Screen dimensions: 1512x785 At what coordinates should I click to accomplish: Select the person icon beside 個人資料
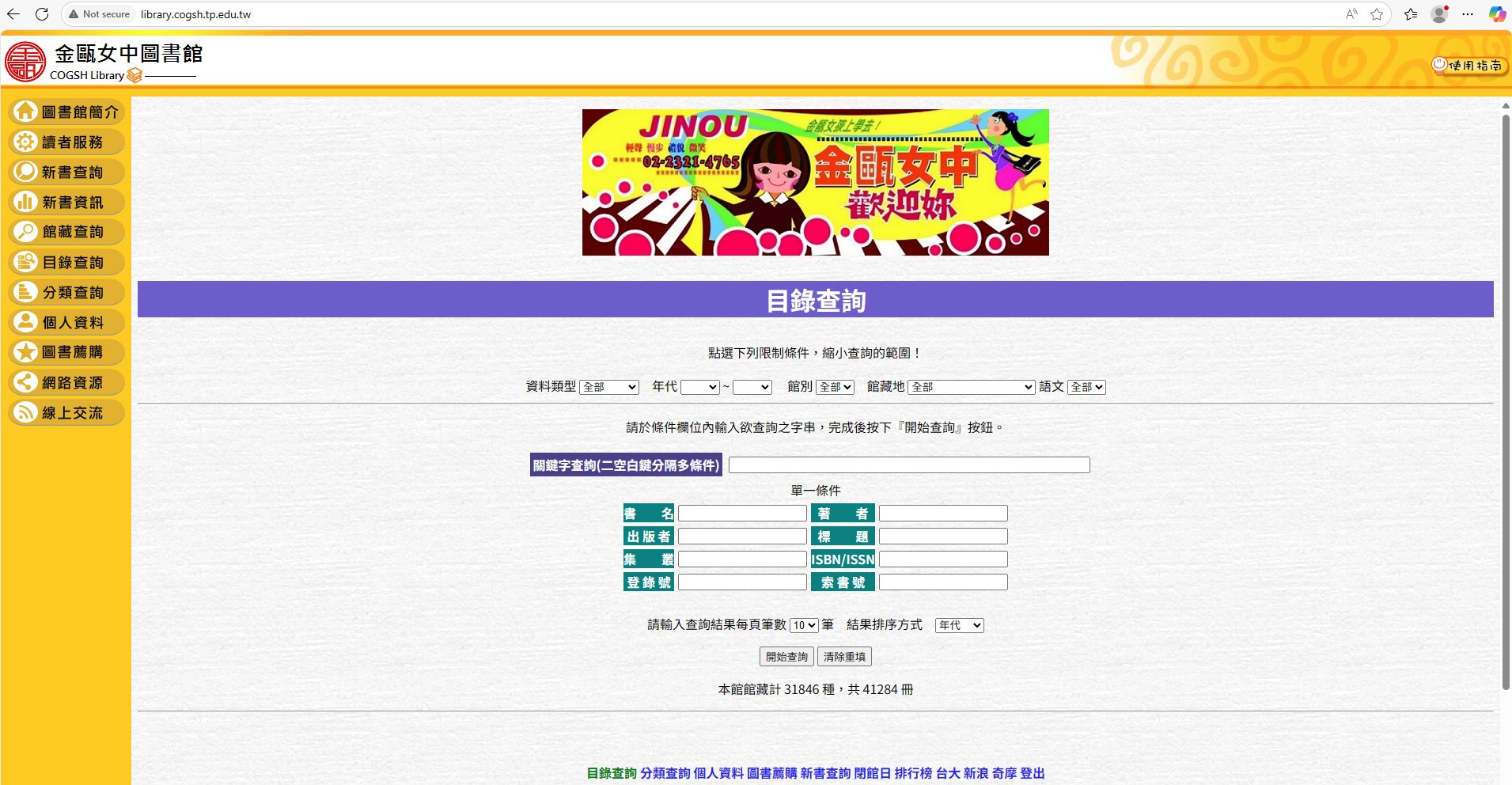click(x=25, y=322)
